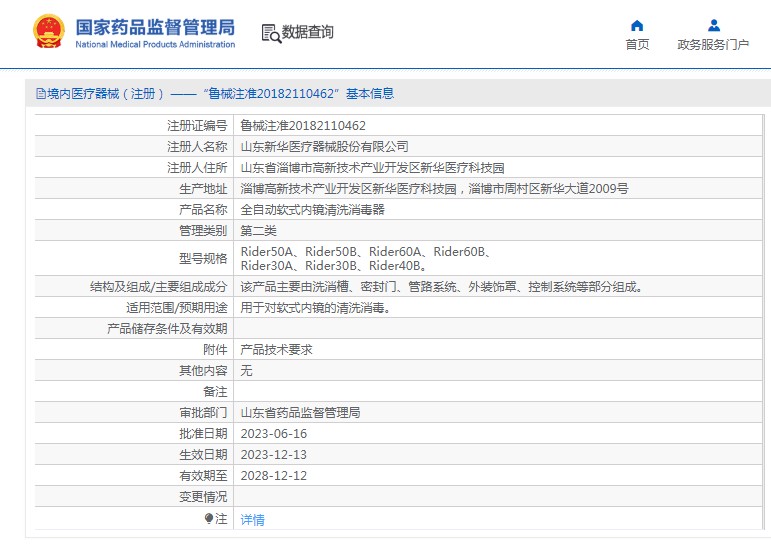Select 山东省药品监督管理局 approval department
Screen dimensions: 771x550
(300, 413)
